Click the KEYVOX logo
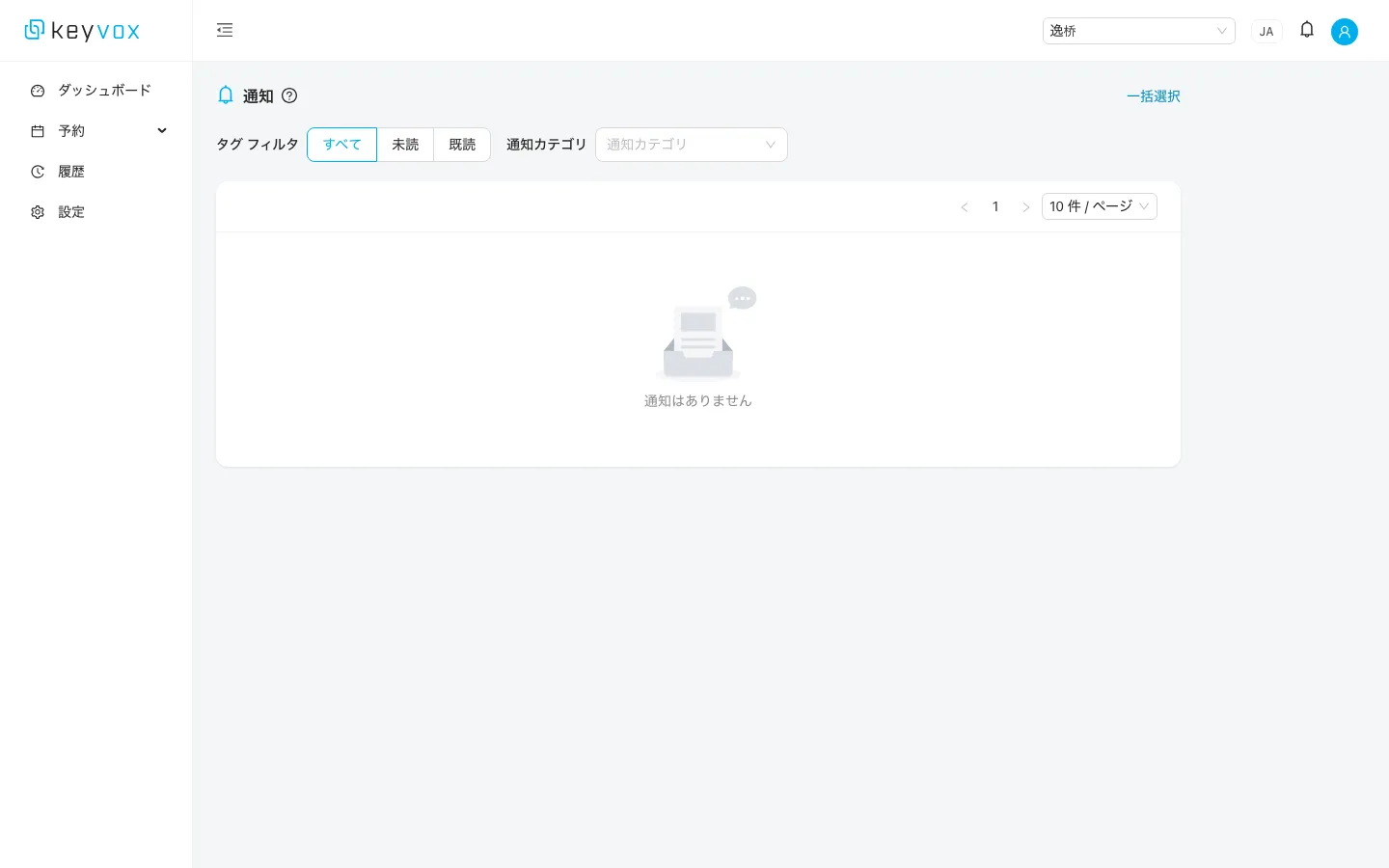Image resolution: width=1389 pixels, height=868 pixels. tap(81, 30)
